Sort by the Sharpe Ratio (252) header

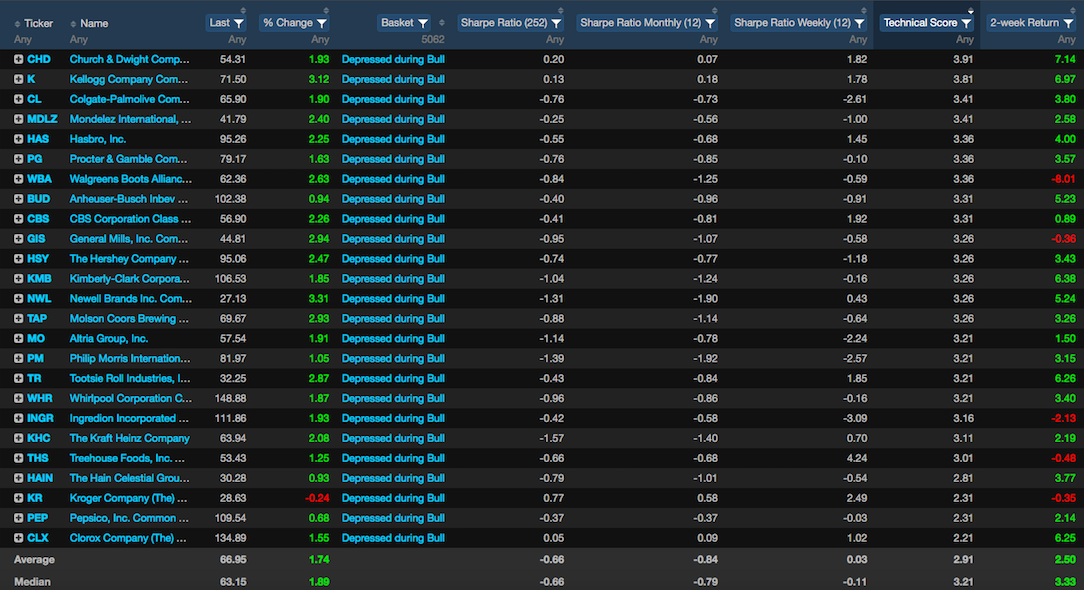[504, 23]
